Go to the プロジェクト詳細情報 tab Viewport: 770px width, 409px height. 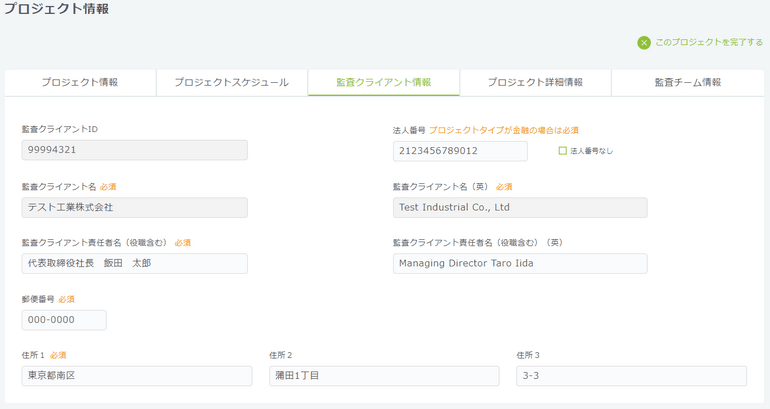coord(535,83)
